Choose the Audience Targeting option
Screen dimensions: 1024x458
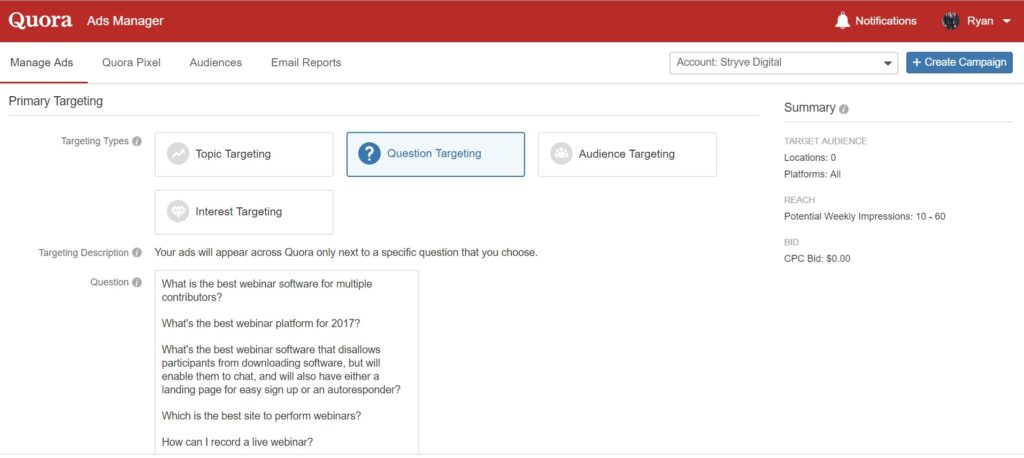[x=627, y=154]
